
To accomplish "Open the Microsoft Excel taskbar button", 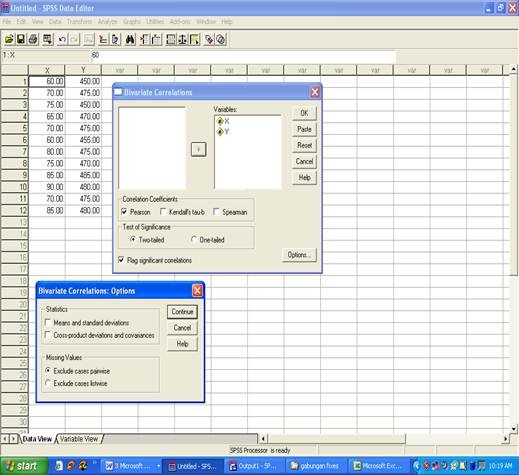I will coord(379,466).
